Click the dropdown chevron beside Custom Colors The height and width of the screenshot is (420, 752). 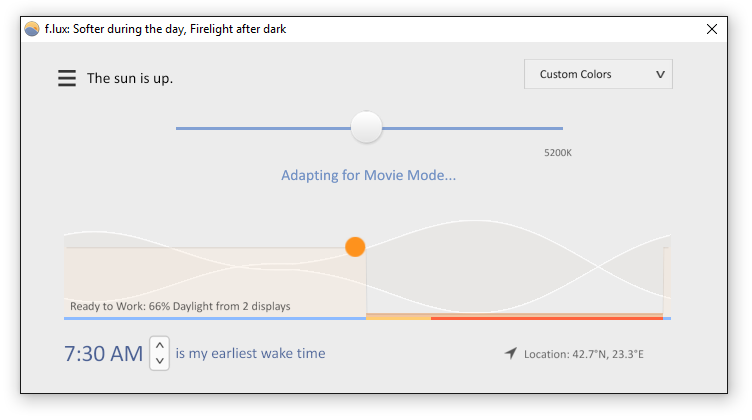point(660,74)
